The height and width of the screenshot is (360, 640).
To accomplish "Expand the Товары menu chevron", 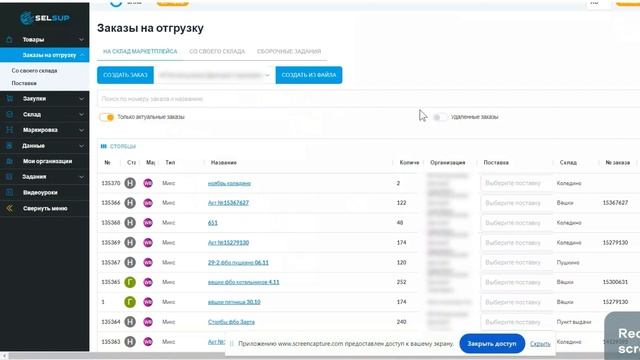I will point(81,40).
